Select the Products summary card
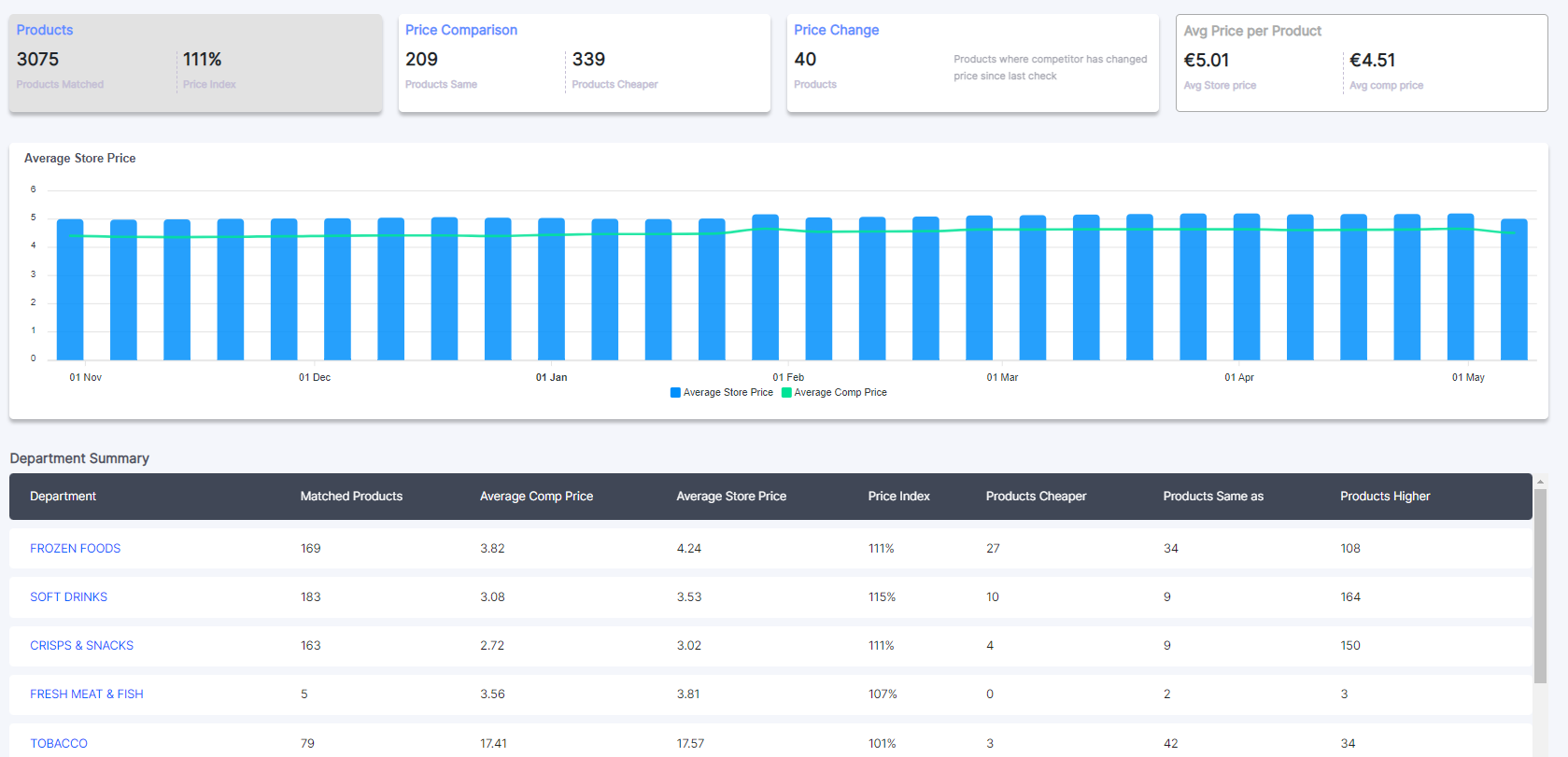The image size is (1568, 757). coord(195,63)
